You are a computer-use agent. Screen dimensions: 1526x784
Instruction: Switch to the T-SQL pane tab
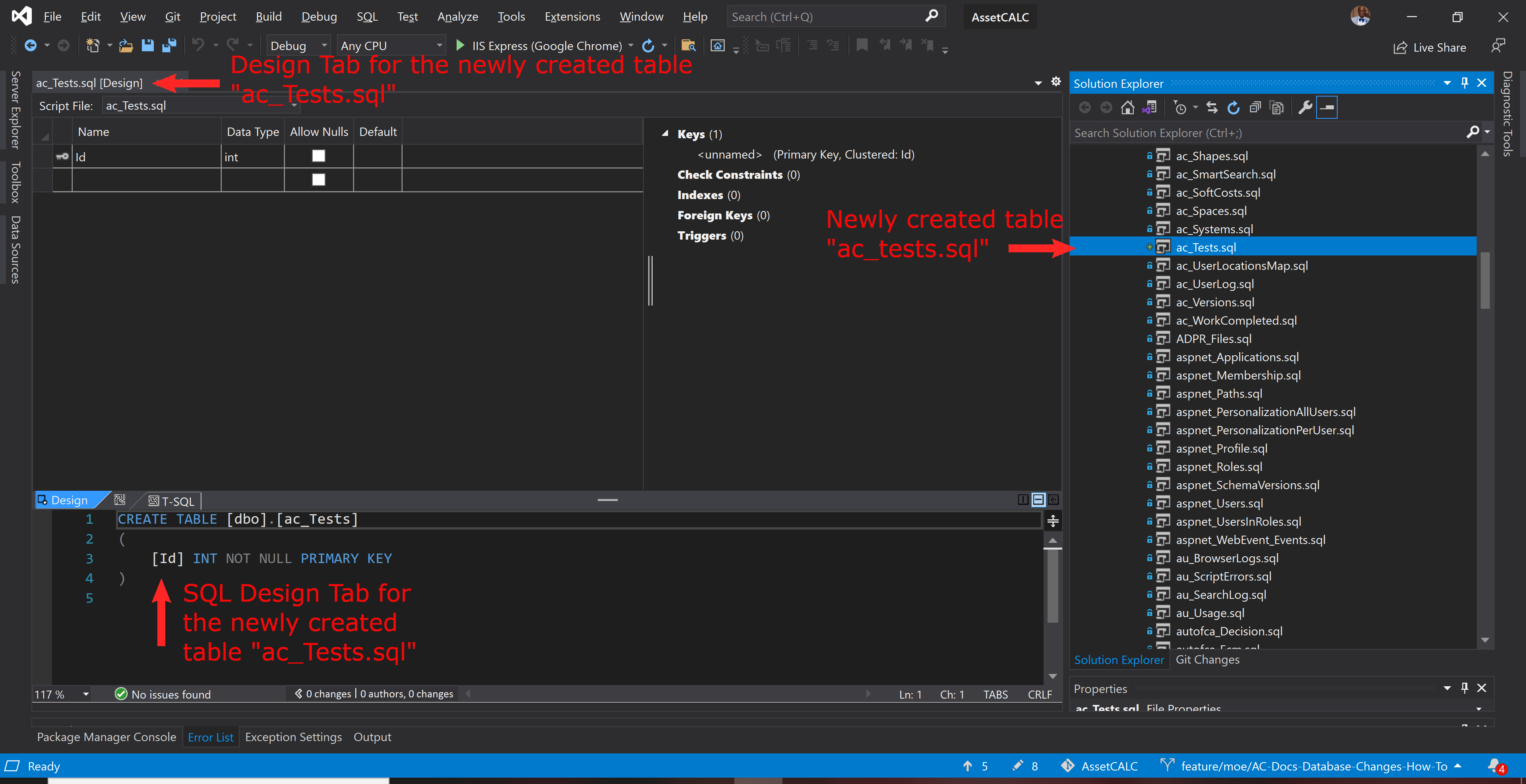[171, 501]
